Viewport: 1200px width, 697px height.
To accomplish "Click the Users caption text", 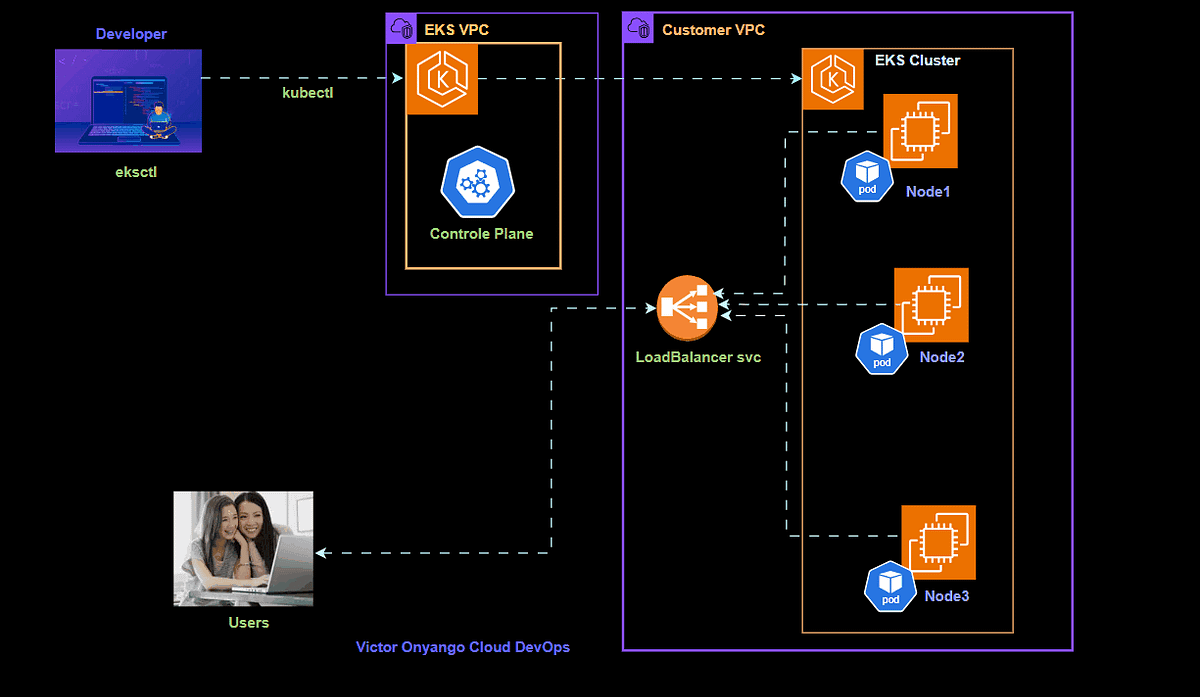I will 248,622.
